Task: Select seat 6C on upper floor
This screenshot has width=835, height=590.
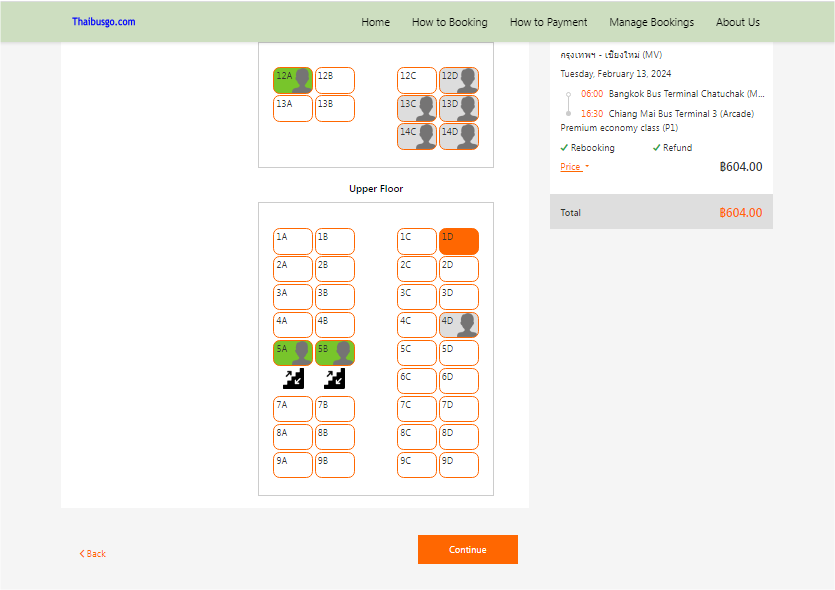Action: 417,381
